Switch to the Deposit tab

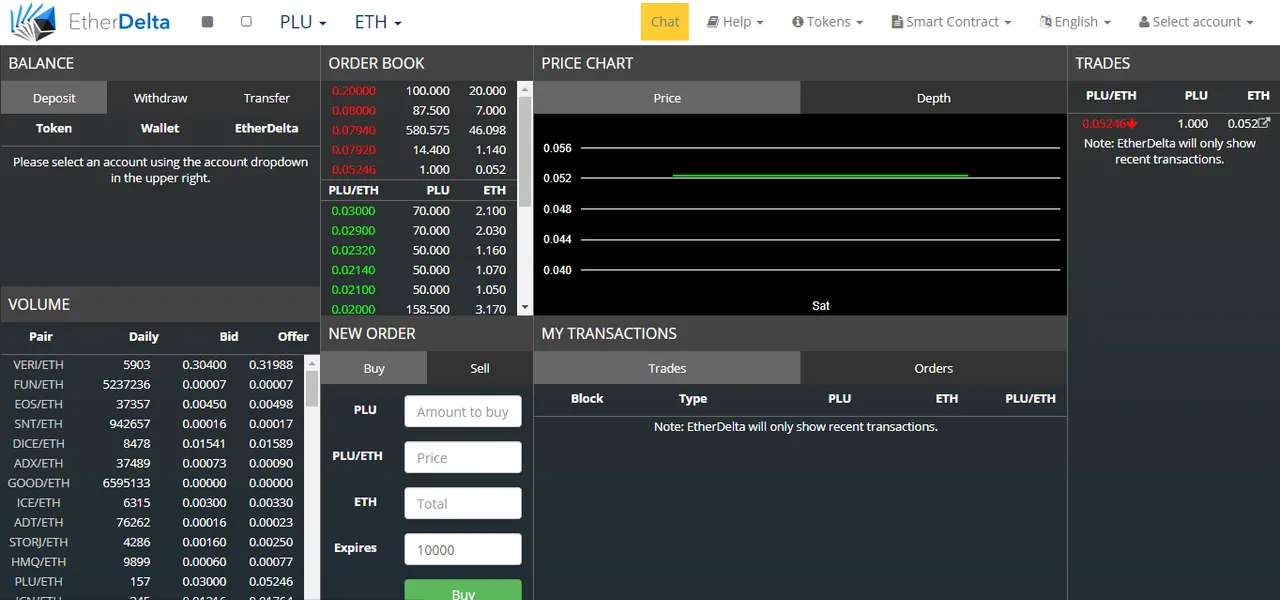[x=54, y=98]
